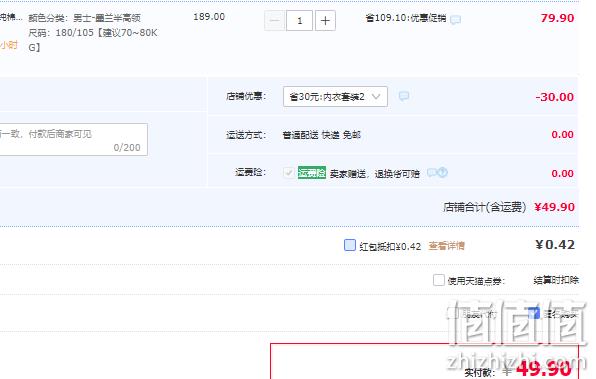Click the ¥49.90 店铺合计 amount
This screenshot has width=596, height=379.
tap(554, 207)
